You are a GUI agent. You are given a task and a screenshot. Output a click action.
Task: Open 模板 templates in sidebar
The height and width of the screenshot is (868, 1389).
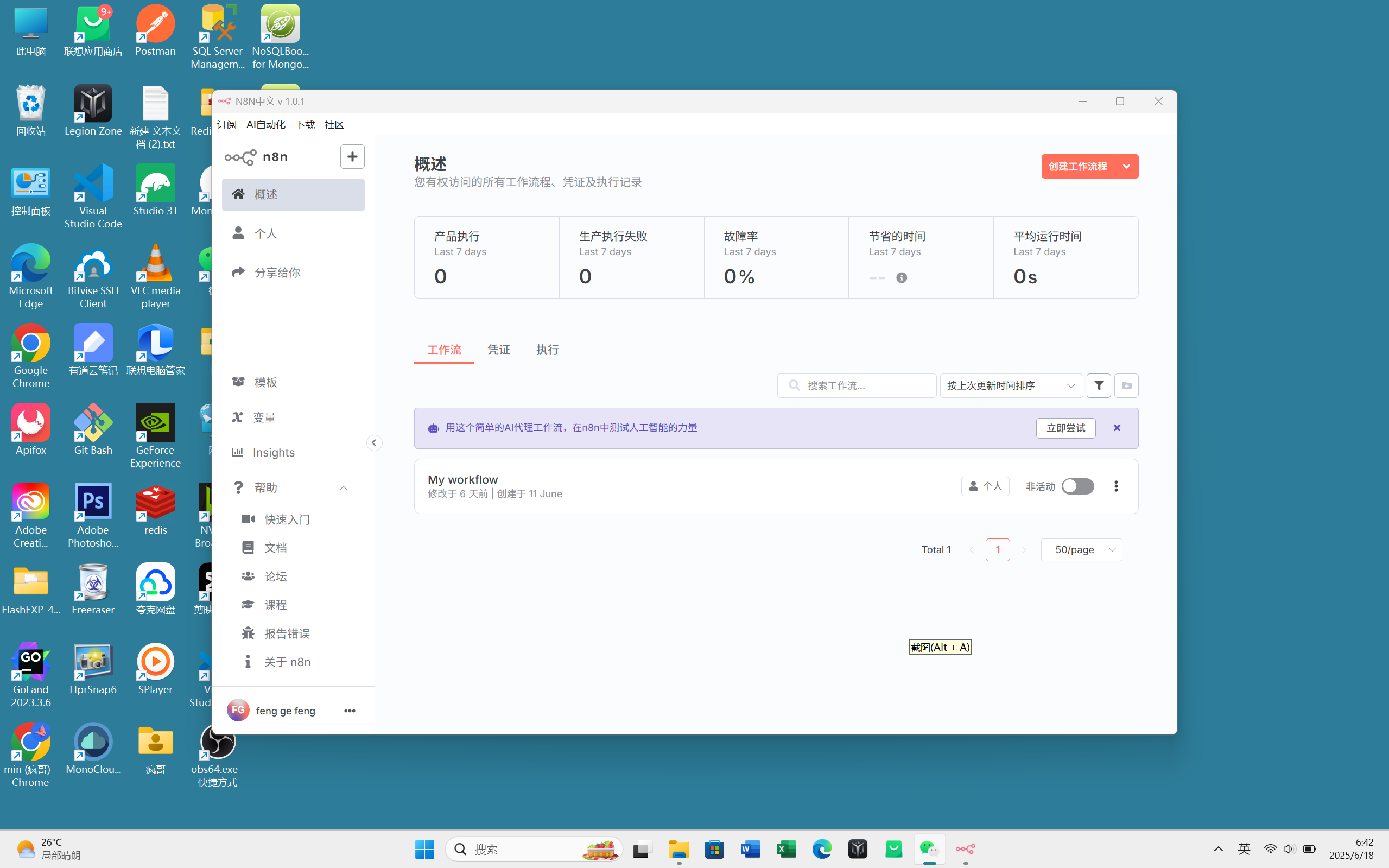tap(293, 382)
